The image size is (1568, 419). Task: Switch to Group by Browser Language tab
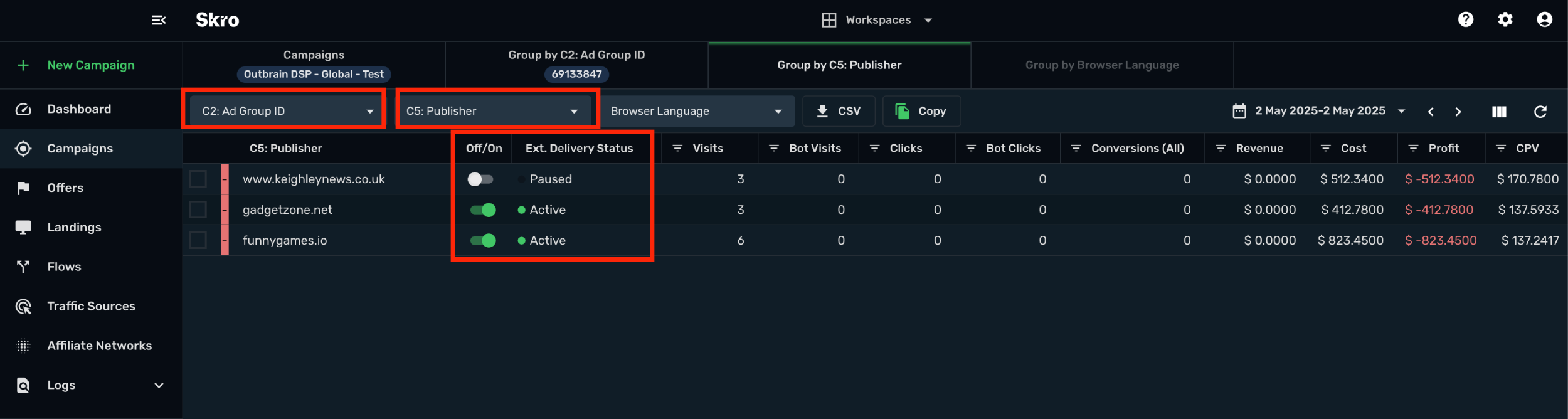click(x=1103, y=65)
